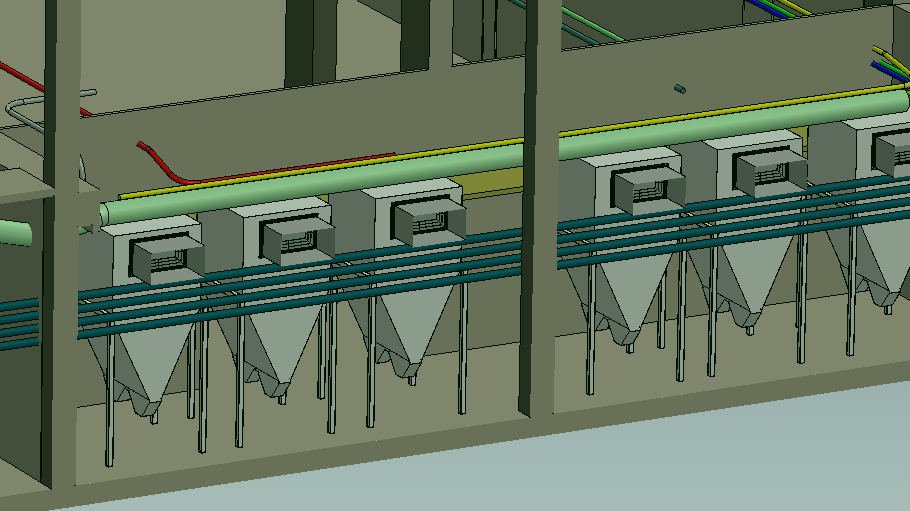The width and height of the screenshot is (910, 511).
Task: Click the partially visible rightmost hopper
Action: pos(880,250)
